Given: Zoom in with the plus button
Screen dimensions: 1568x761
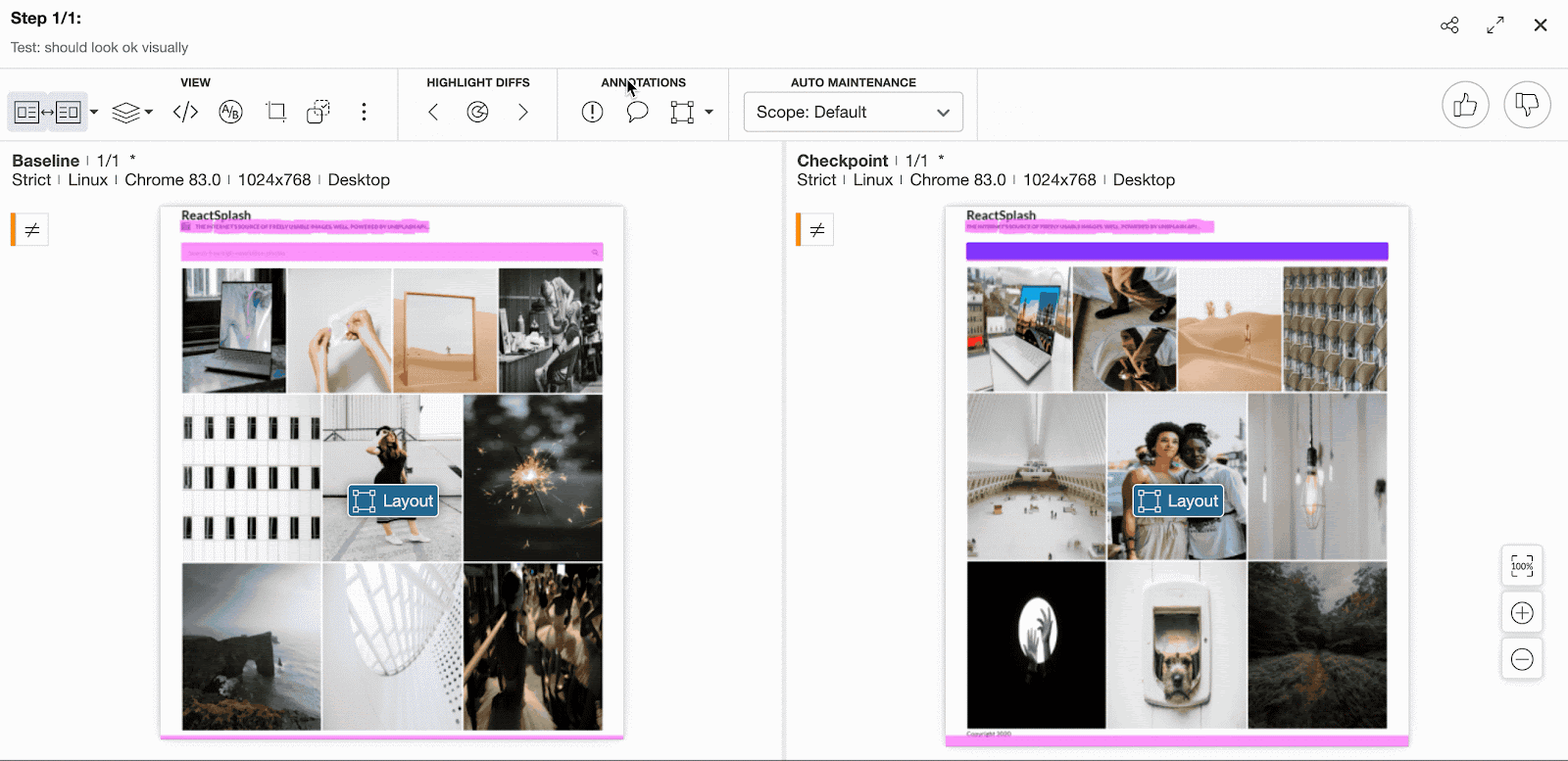Looking at the screenshot, I should pyautogui.click(x=1521, y=613).
